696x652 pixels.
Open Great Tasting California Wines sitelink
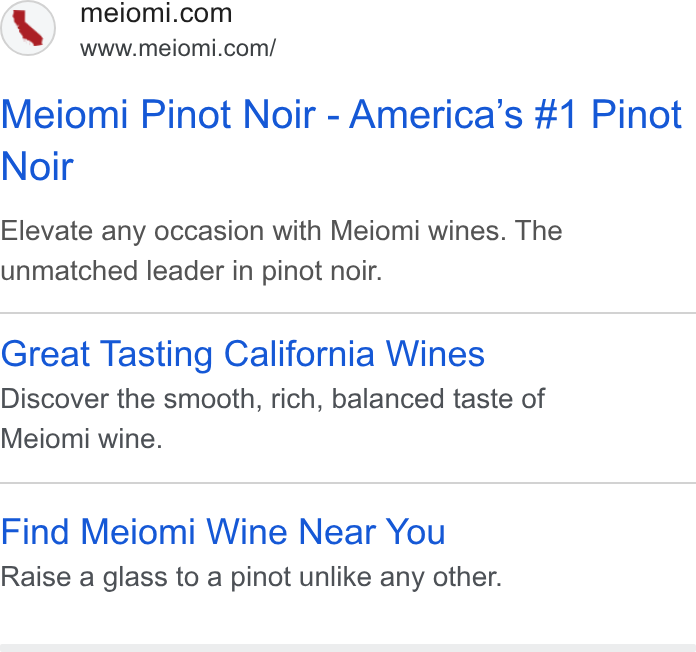tap(242, 354)
